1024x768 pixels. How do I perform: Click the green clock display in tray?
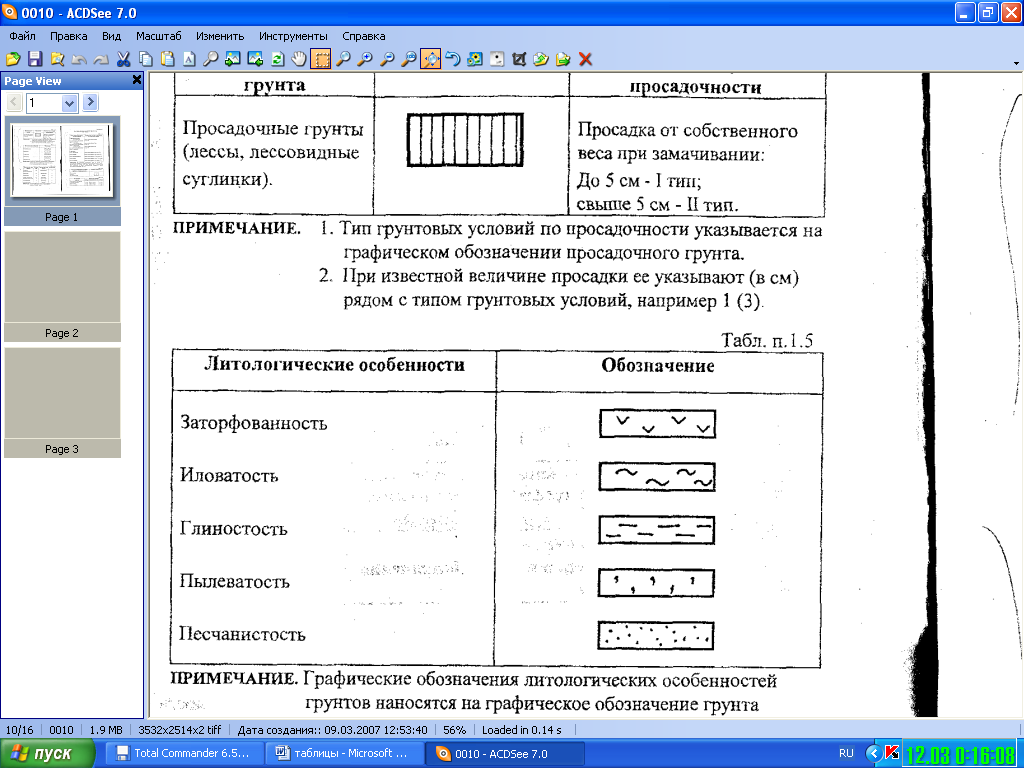(961, 755)
